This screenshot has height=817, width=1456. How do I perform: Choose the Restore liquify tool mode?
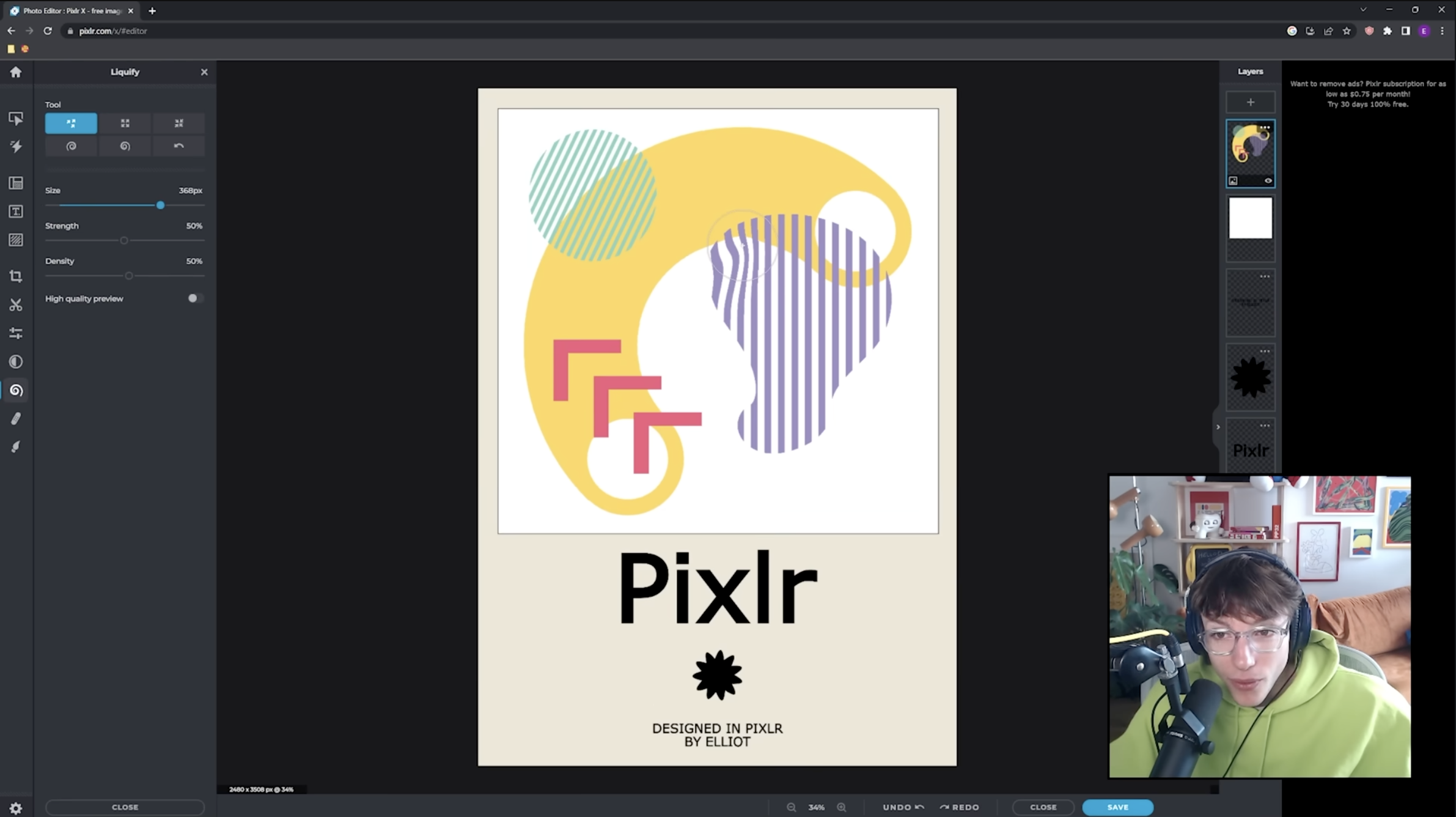click(178, 146)
